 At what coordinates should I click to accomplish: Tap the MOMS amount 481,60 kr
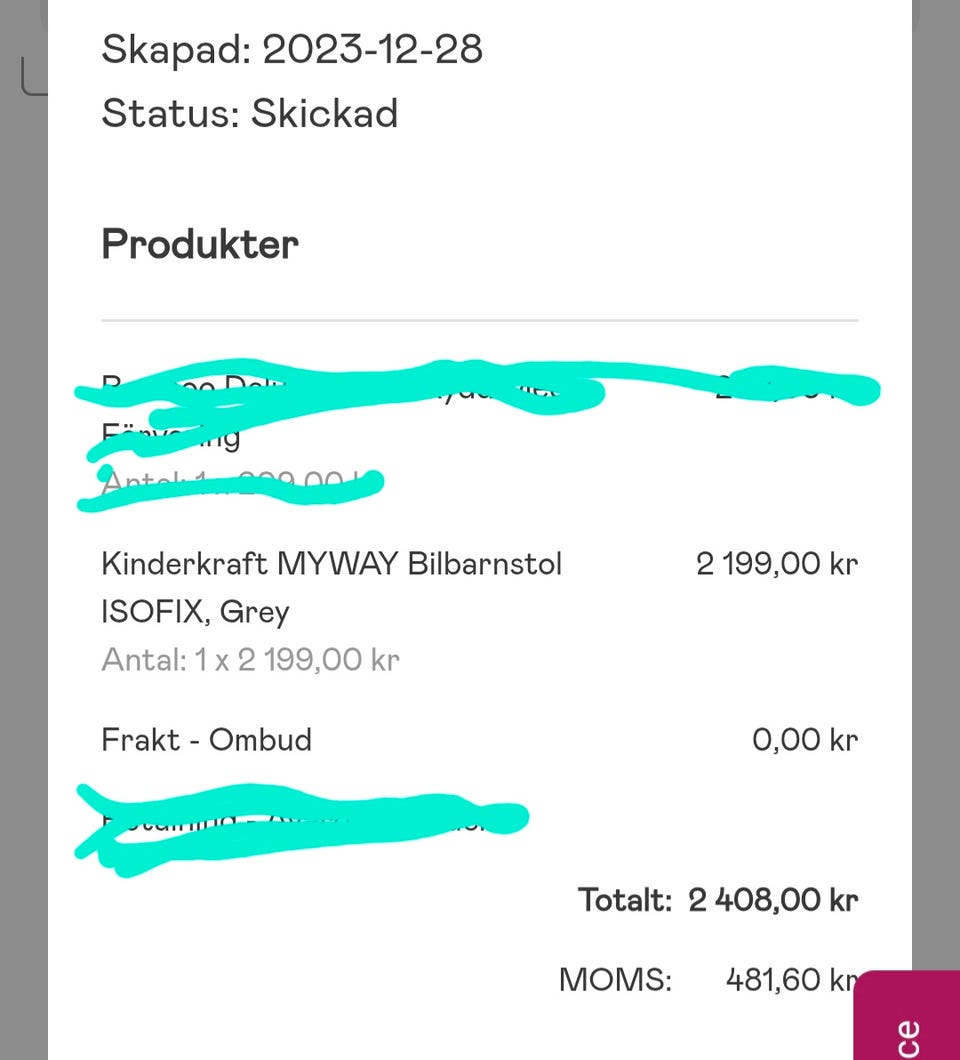pyautogui.click(x=790, y=980)
